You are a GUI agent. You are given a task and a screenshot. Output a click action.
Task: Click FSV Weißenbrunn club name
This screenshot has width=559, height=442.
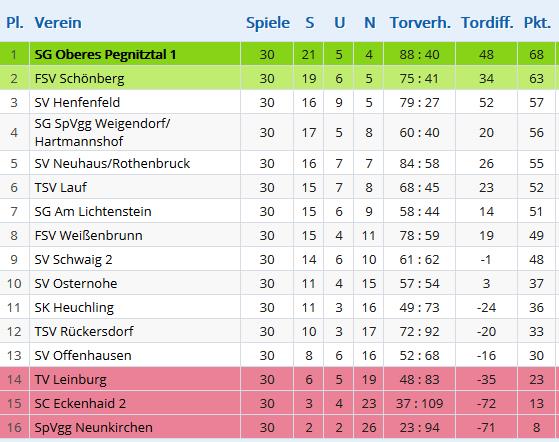coord(88,235)
